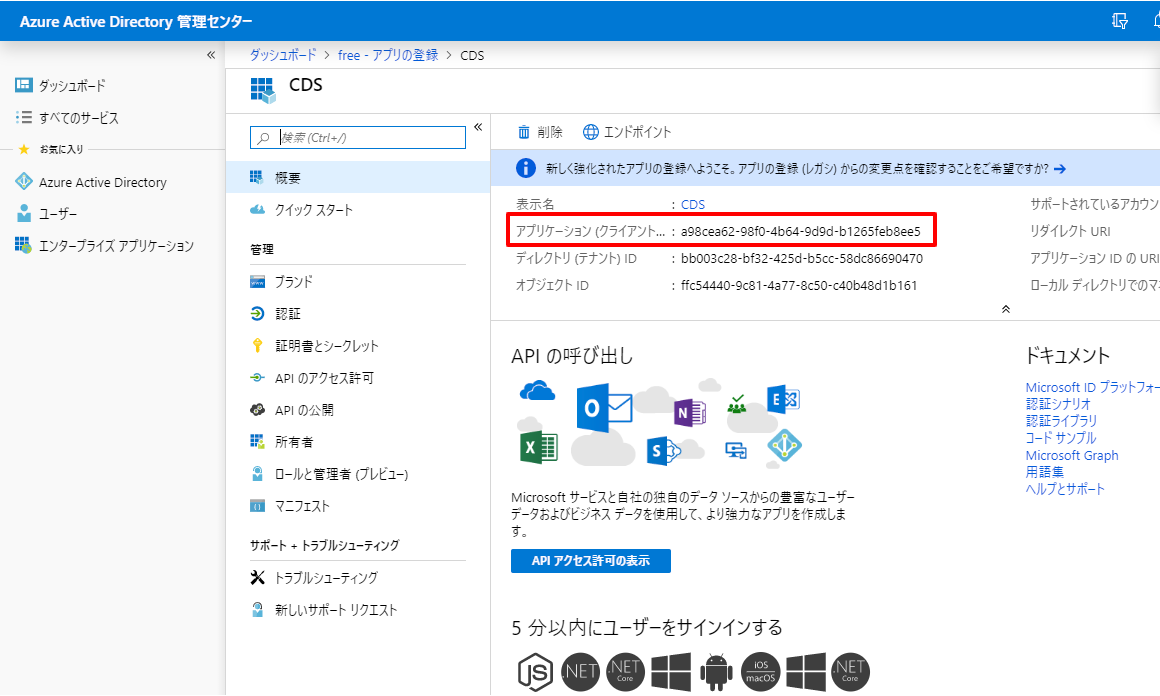Select the directory tenant ID value

pyautogui.click(x=802, y=258)
